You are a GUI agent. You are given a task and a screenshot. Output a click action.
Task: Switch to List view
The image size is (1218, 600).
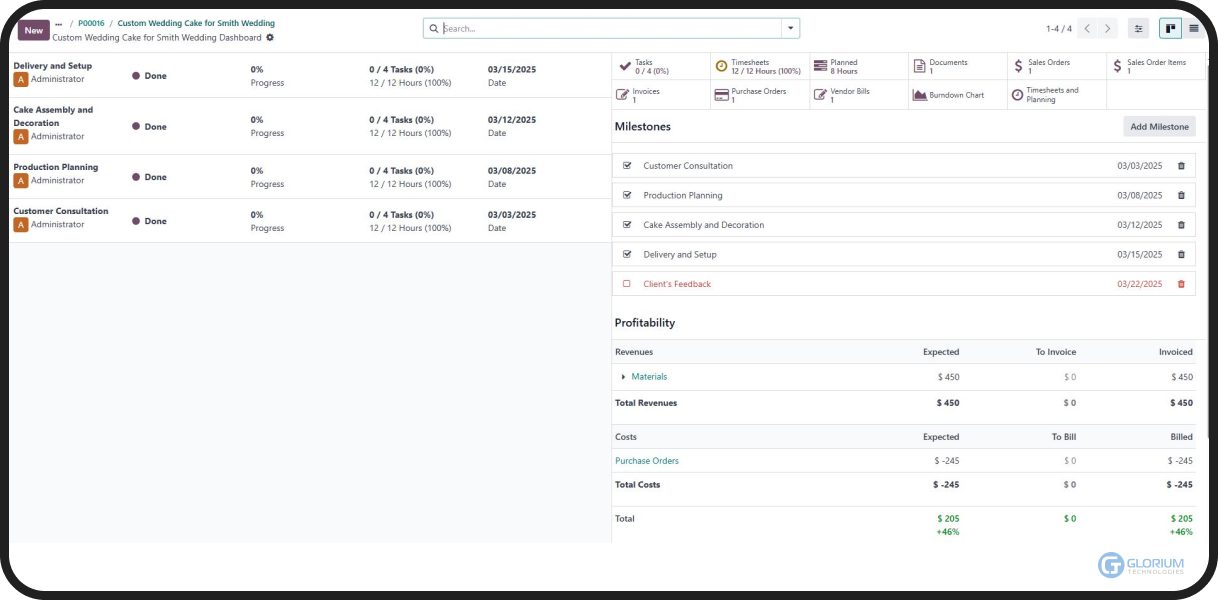[x=1194, y=29]
